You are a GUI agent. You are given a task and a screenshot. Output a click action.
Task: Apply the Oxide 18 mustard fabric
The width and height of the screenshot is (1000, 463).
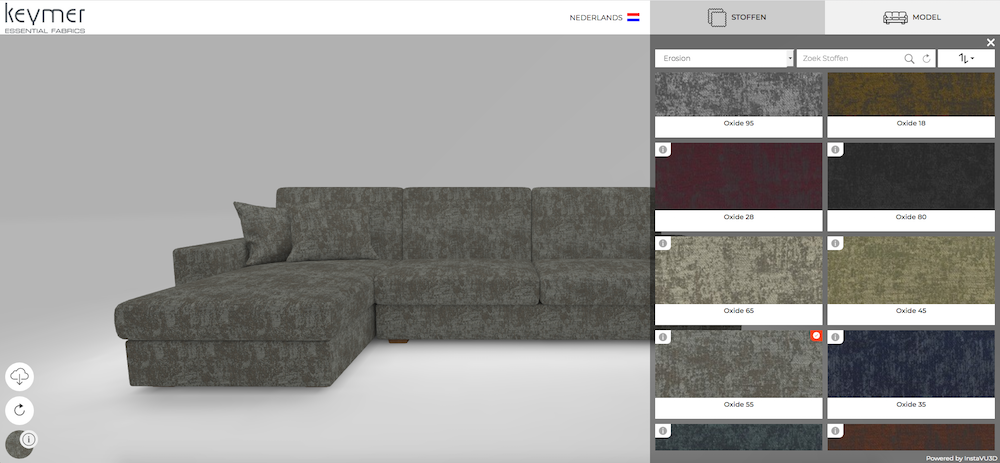pyautogui.click(x=911, y=94)
